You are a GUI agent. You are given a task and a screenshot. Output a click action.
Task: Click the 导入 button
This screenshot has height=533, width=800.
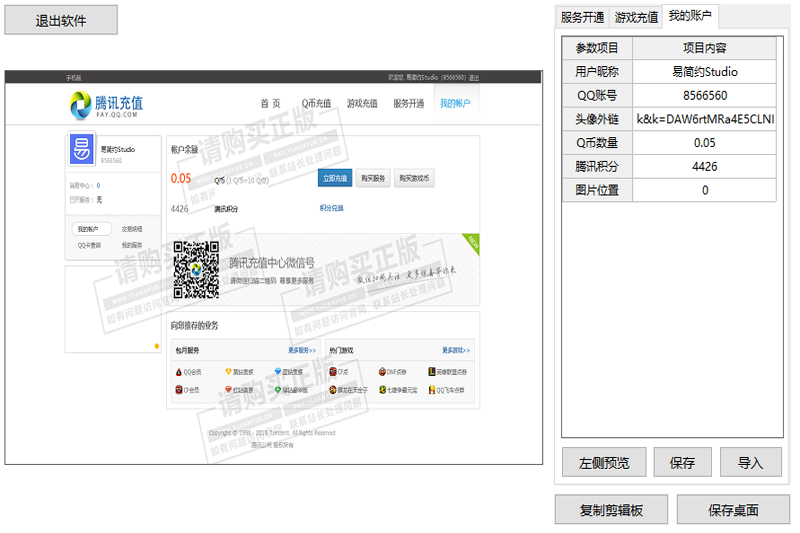pos(751,463)
